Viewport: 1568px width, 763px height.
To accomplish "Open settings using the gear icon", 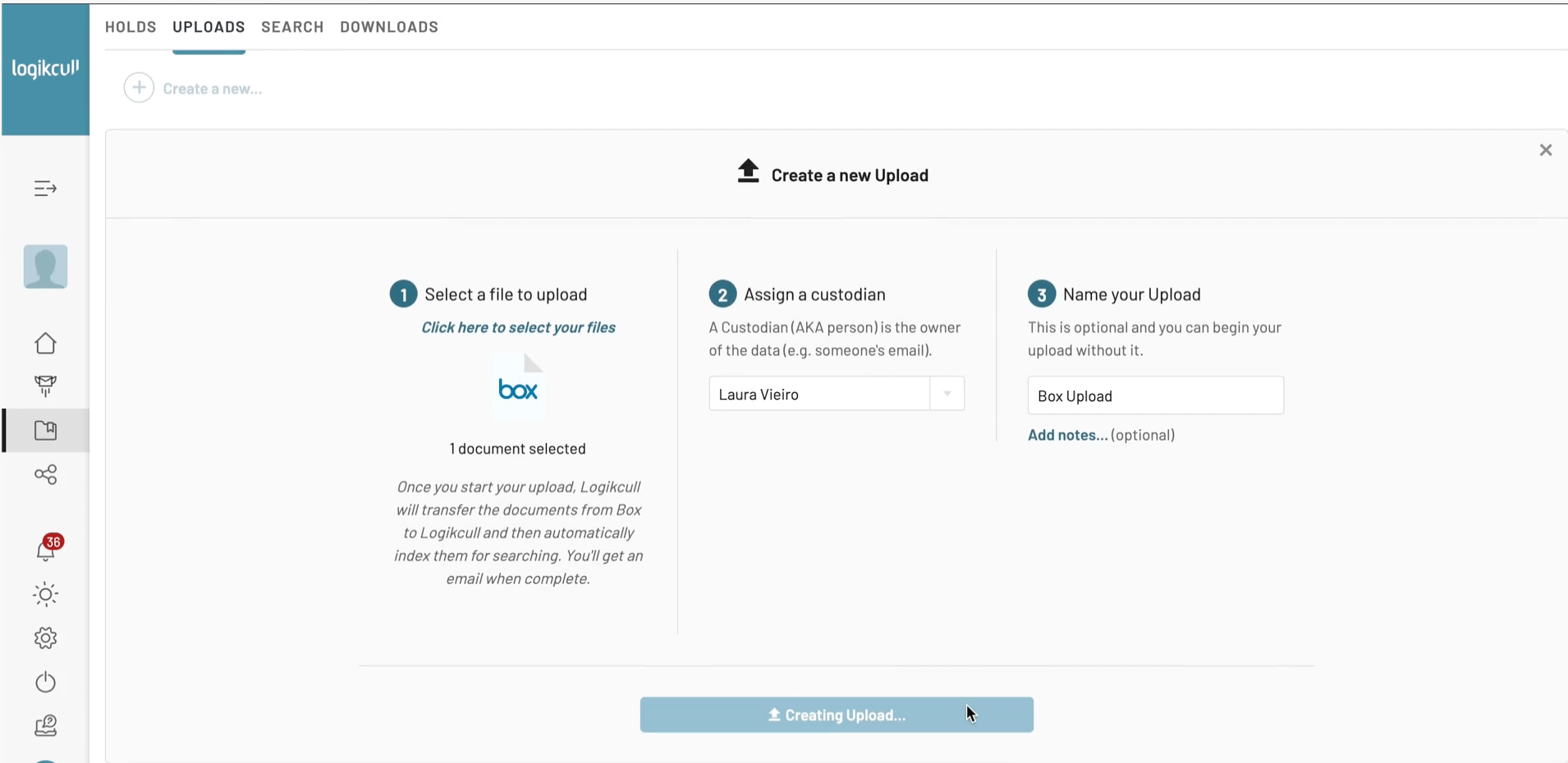I will point(45,638).
